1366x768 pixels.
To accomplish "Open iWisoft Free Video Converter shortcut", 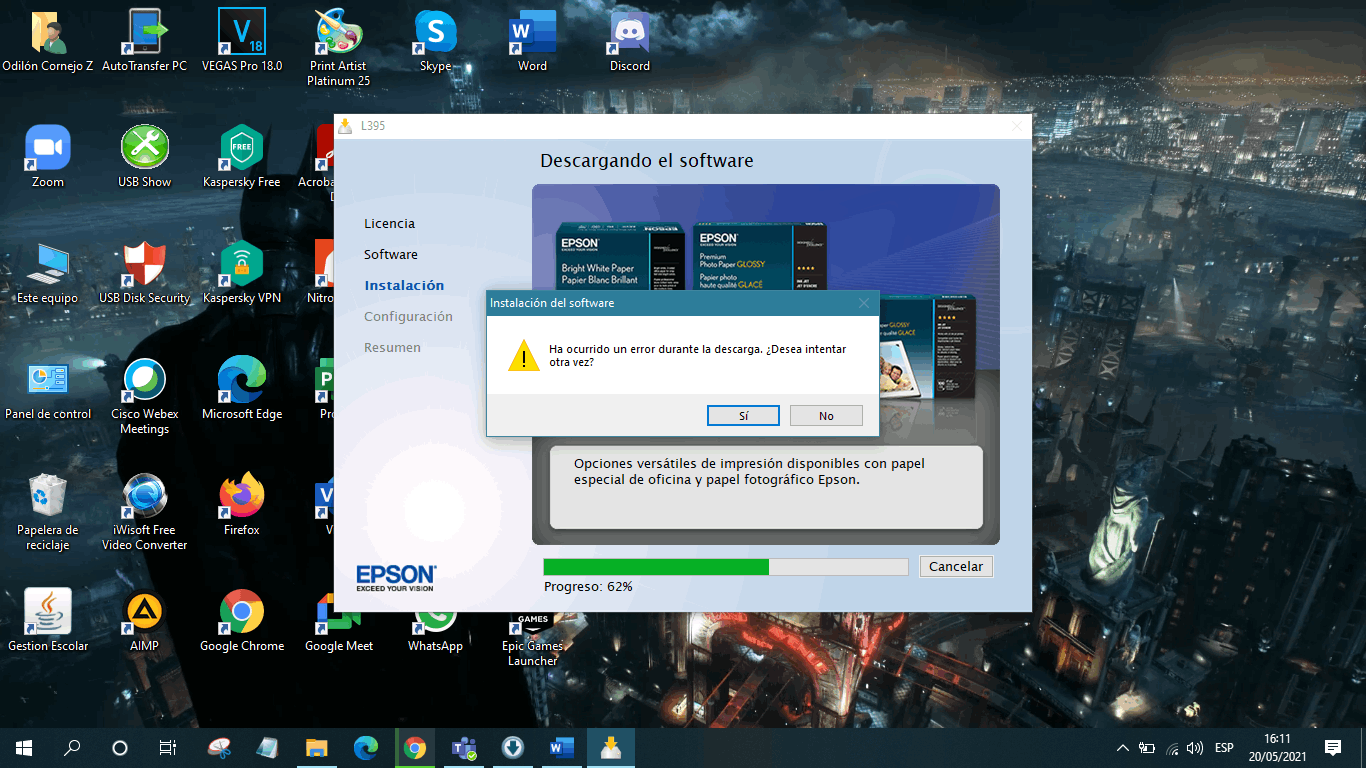I will (x=144, y=513).
